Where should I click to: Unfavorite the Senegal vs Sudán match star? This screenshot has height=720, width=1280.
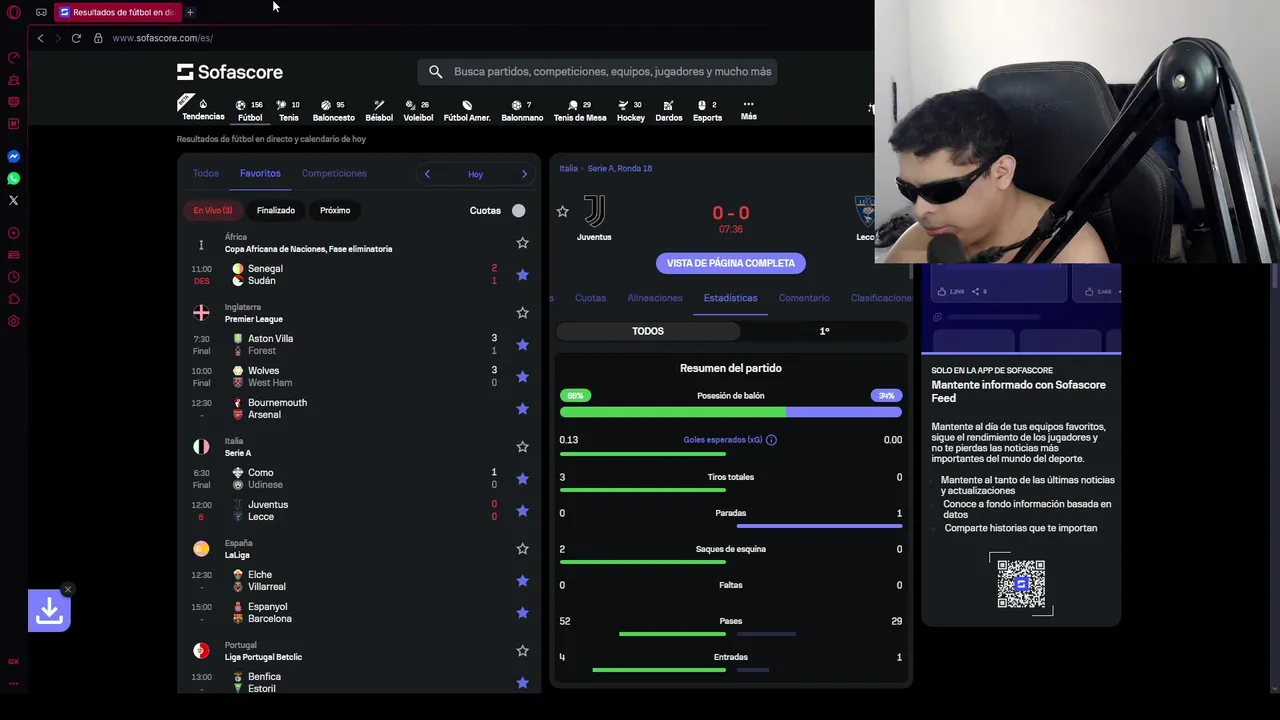point(522,275)
